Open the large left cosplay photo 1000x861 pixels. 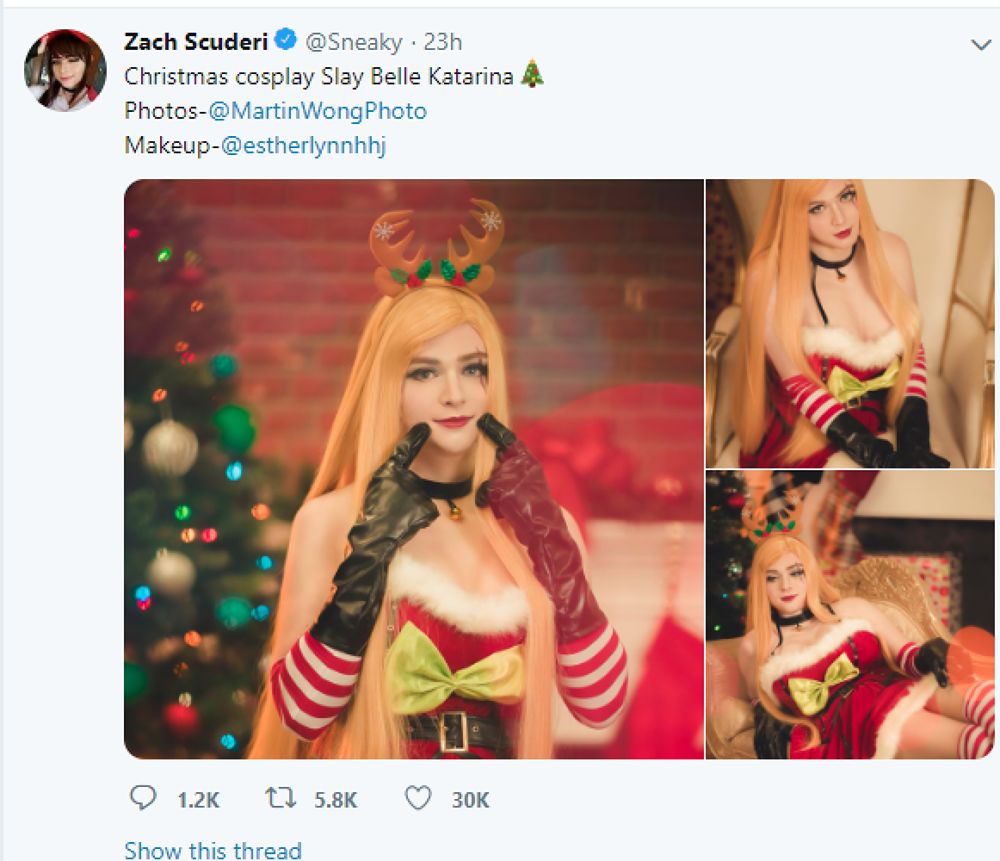coord(414,468)
